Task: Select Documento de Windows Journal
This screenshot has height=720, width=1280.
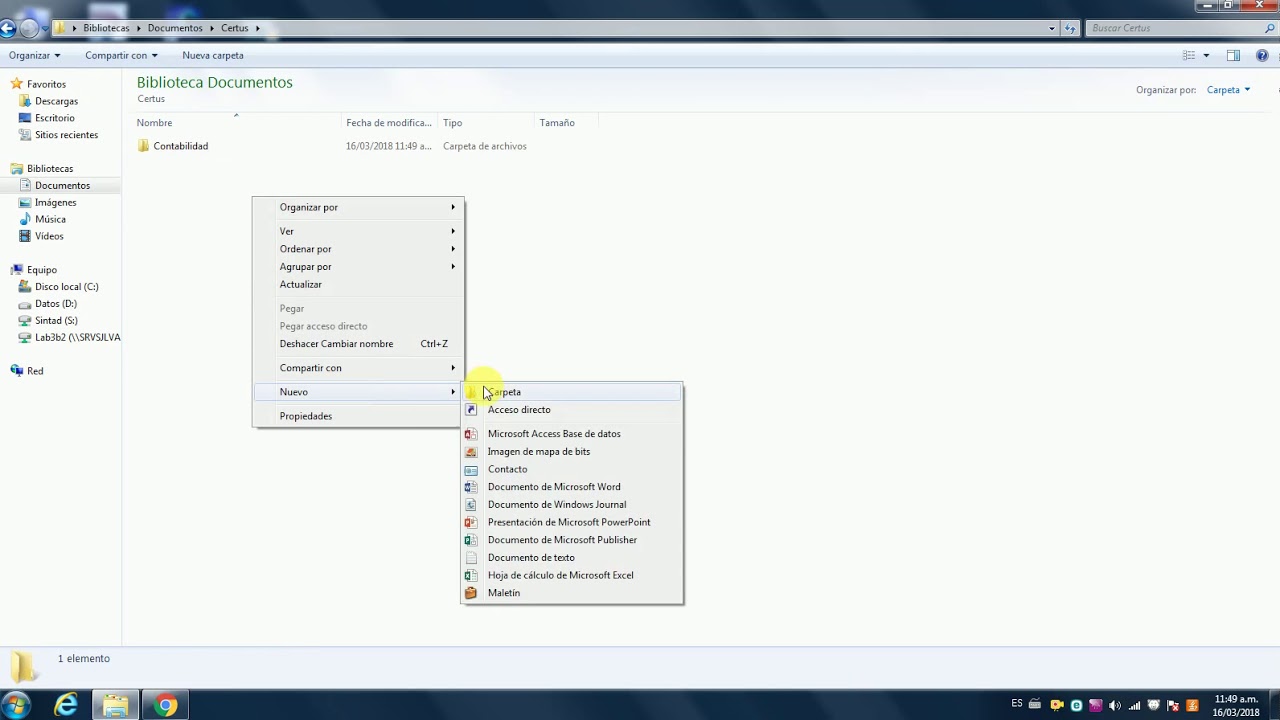Action: coord(572,505)
